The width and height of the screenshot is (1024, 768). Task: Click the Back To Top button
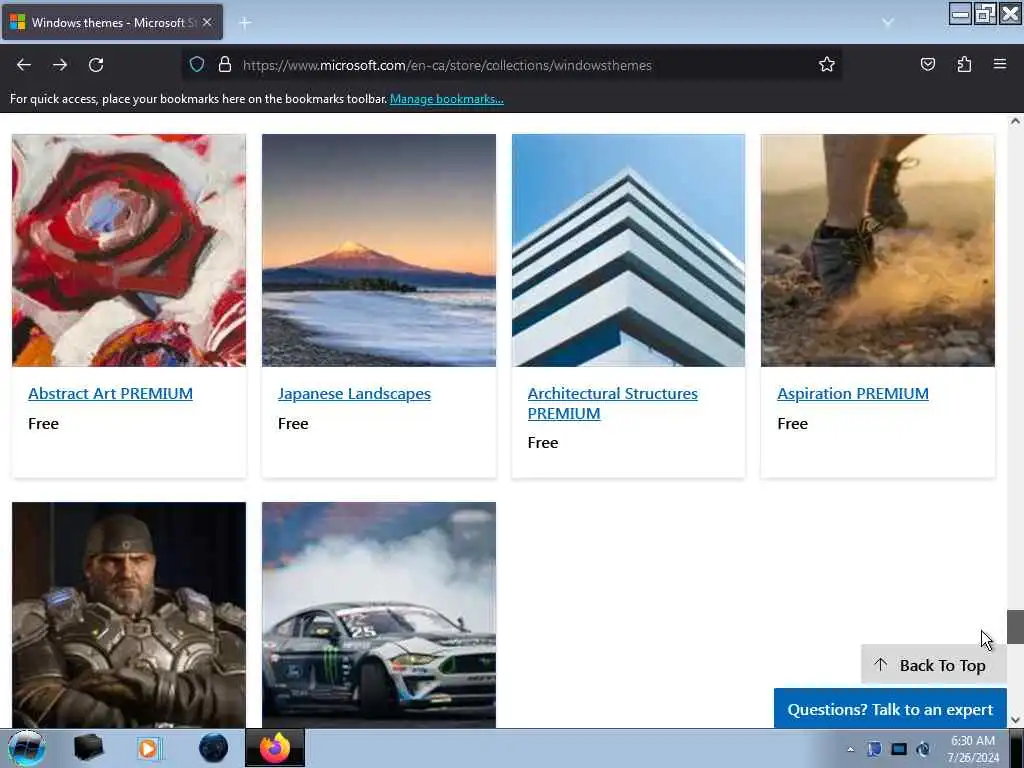point(933,665)
